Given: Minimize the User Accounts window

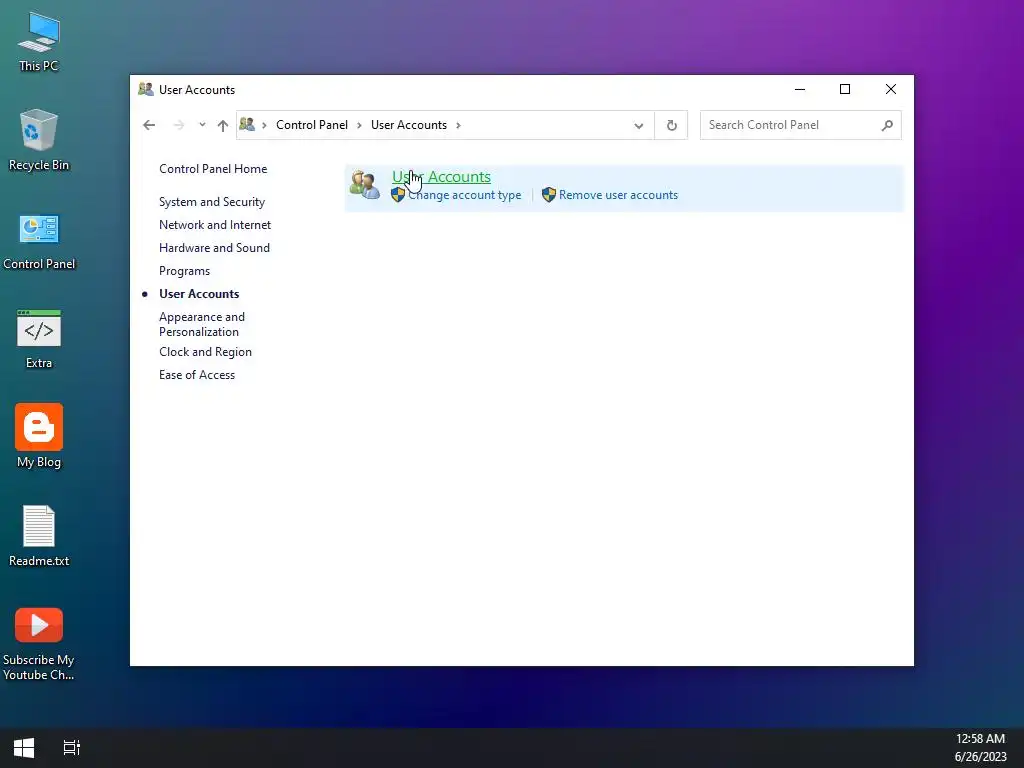Looking at the screenshot, I should click(x=799, y=89).
